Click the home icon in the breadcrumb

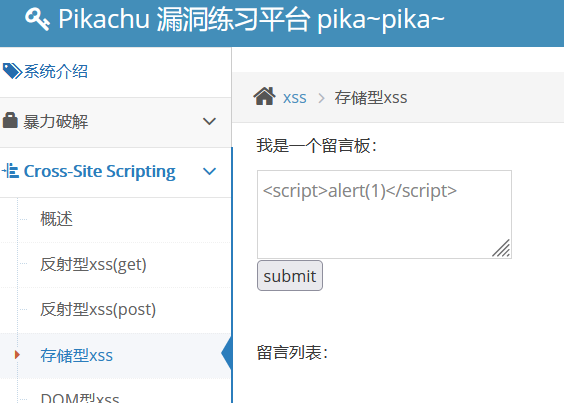[264, 96]
